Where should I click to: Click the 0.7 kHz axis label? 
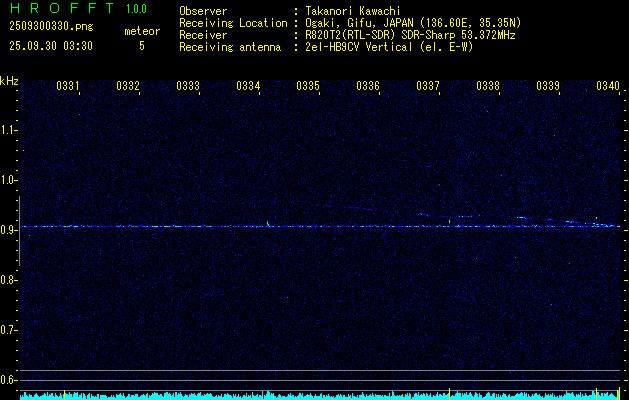[x=8, y=330]
